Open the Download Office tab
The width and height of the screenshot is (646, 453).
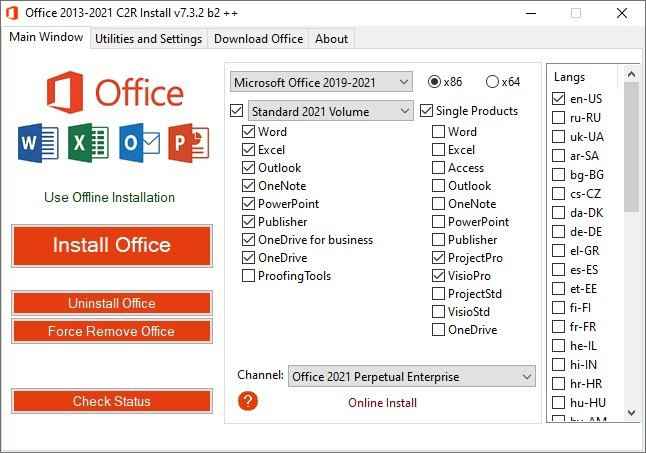258,38
